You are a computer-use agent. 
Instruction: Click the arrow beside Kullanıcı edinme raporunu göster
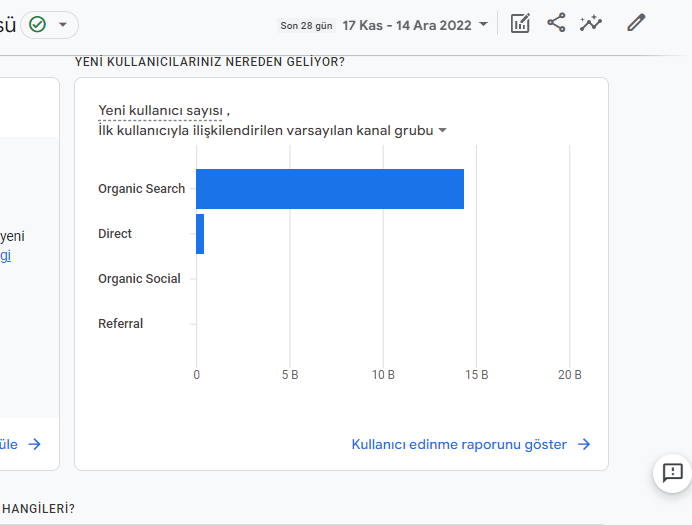(x=584, y=444)
